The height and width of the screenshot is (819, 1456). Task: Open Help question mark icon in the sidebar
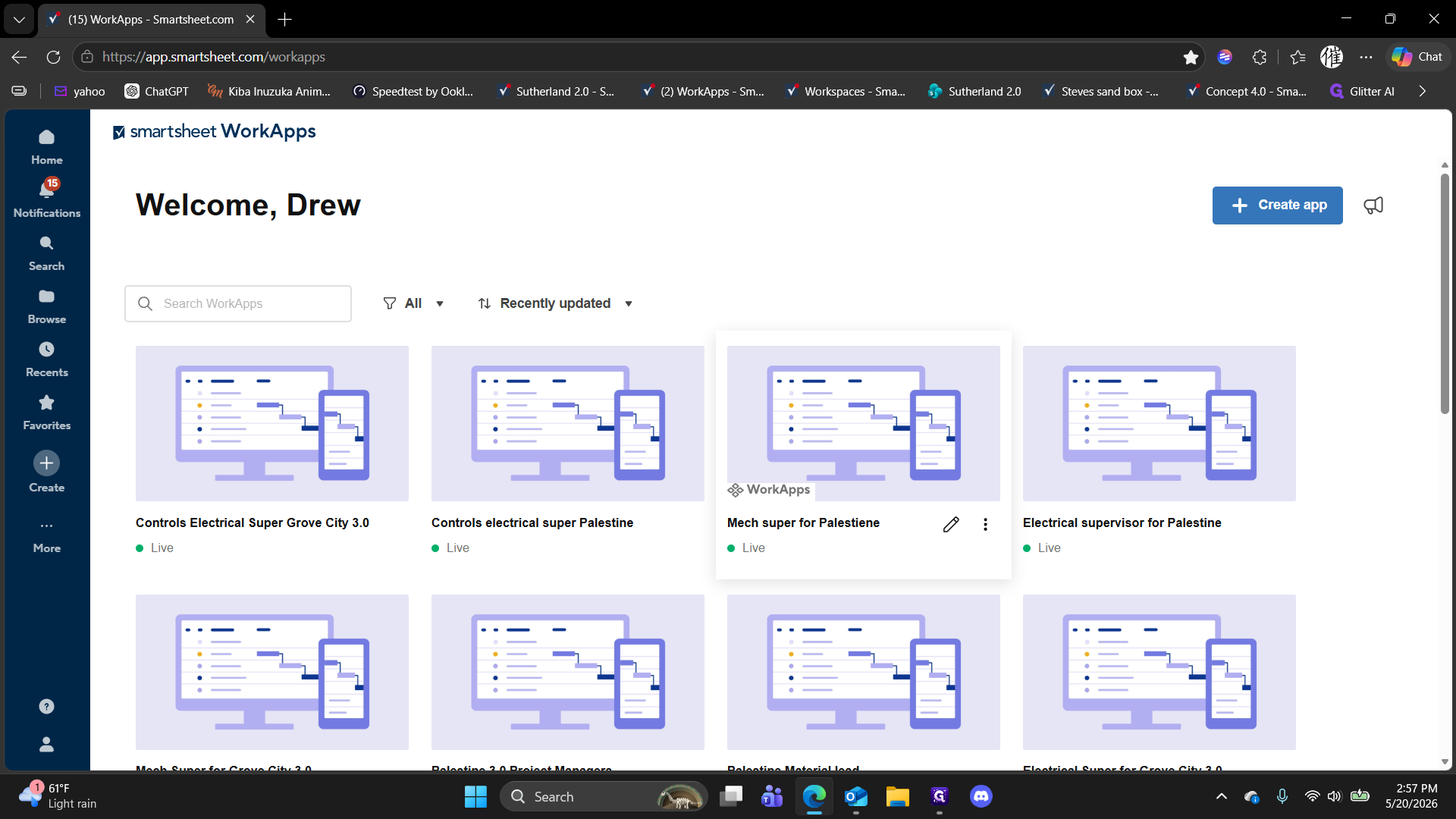46,707
